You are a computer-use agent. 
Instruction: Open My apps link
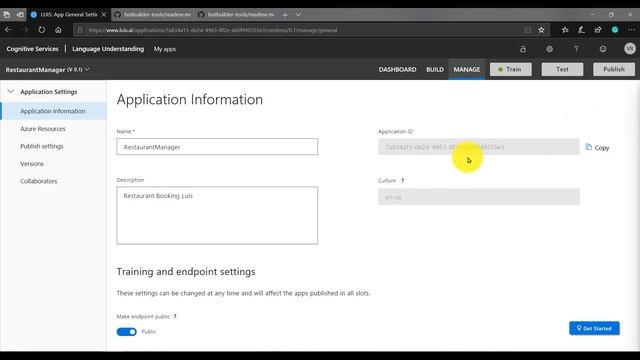pos(165,49)
